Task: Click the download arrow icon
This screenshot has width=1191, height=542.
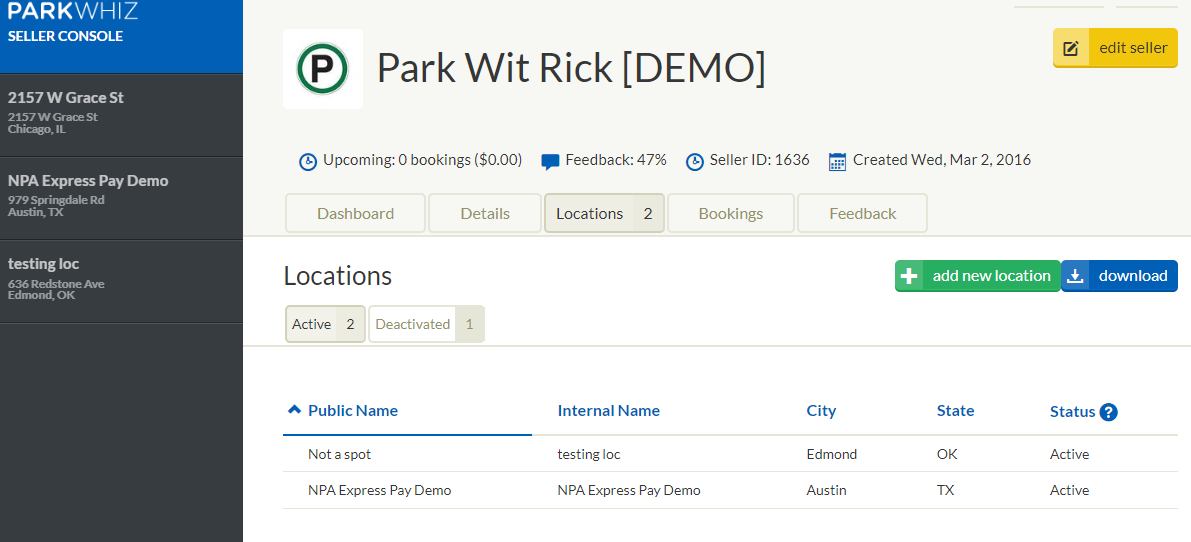Action: (1075, 276)
